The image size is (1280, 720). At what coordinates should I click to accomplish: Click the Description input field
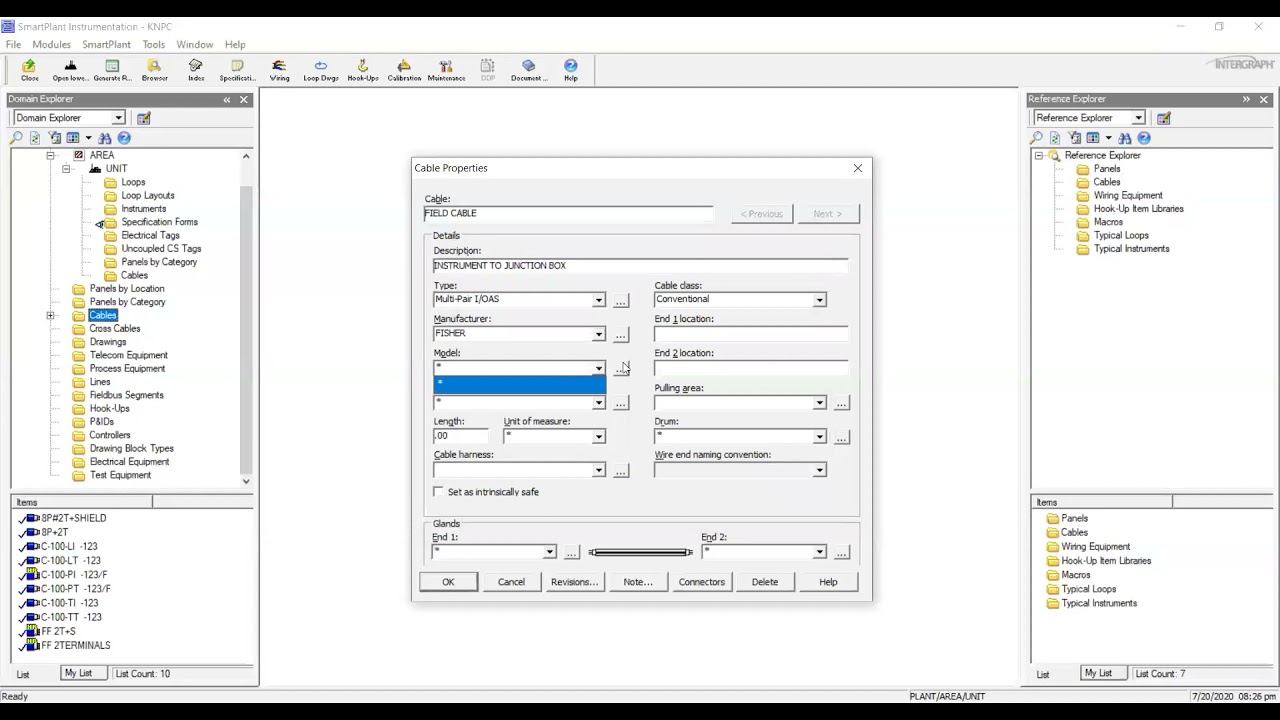[x=640, y=265]
